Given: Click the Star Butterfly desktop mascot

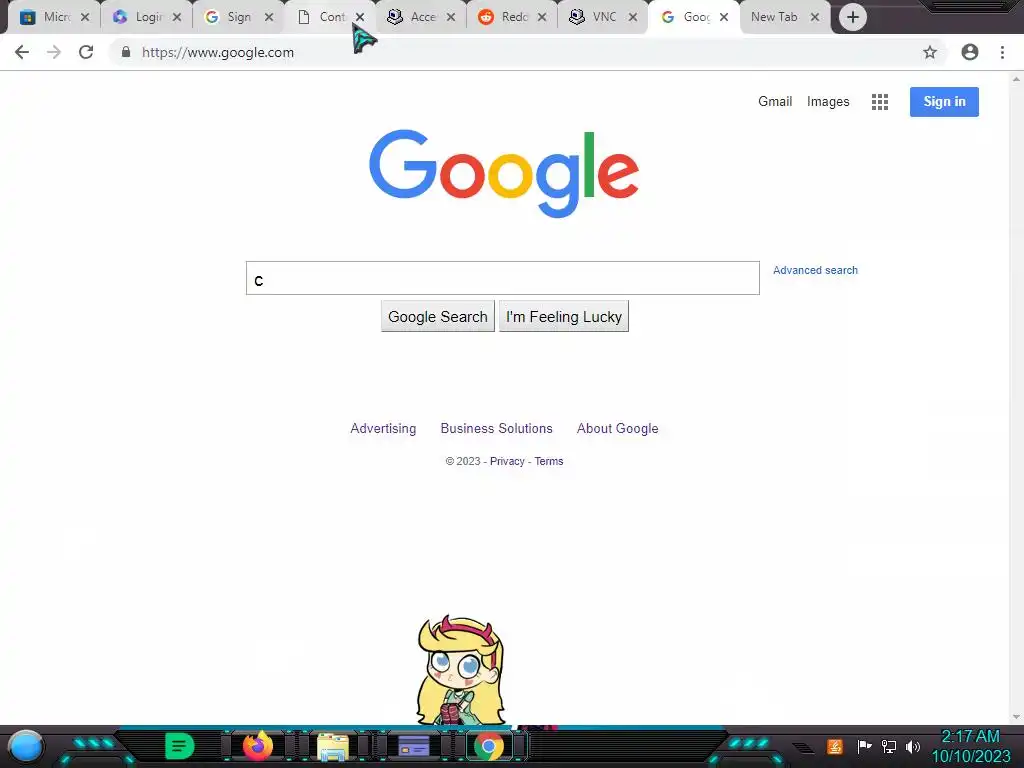Looking at the screenshot, I should click(461, 670).
